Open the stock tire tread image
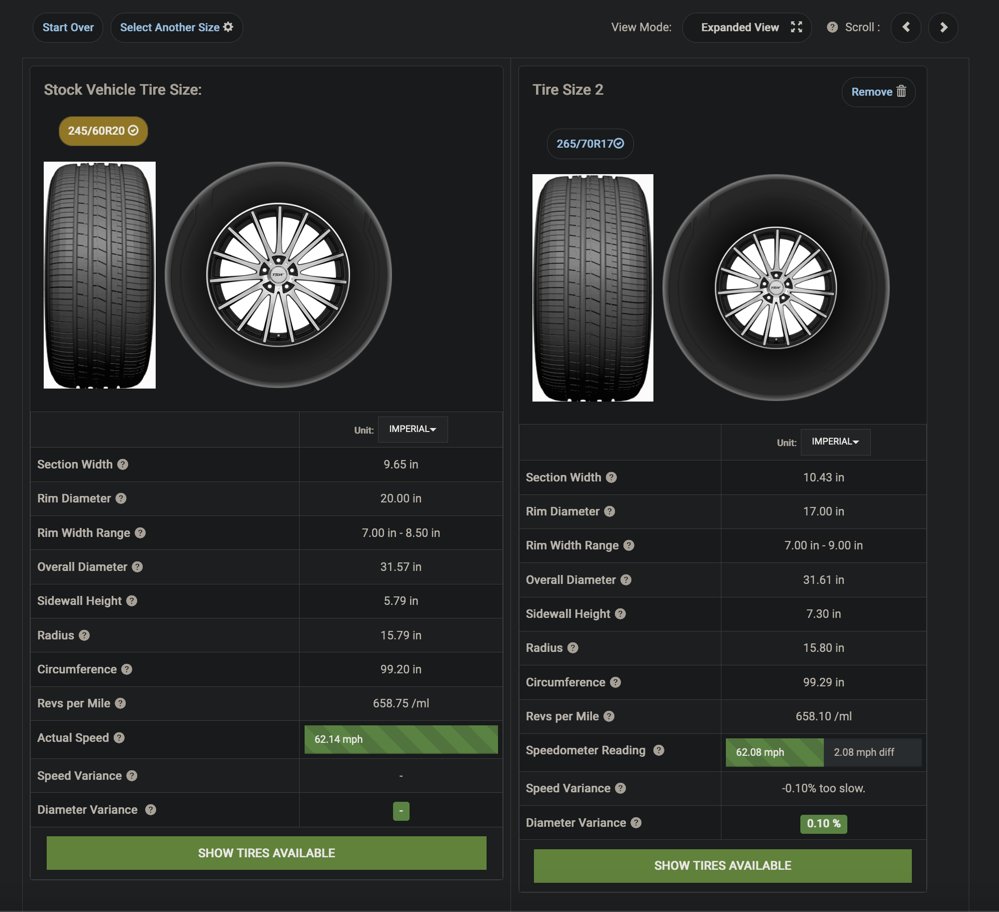The width and height of the screenshot is (999, 912). pos(99,275)
